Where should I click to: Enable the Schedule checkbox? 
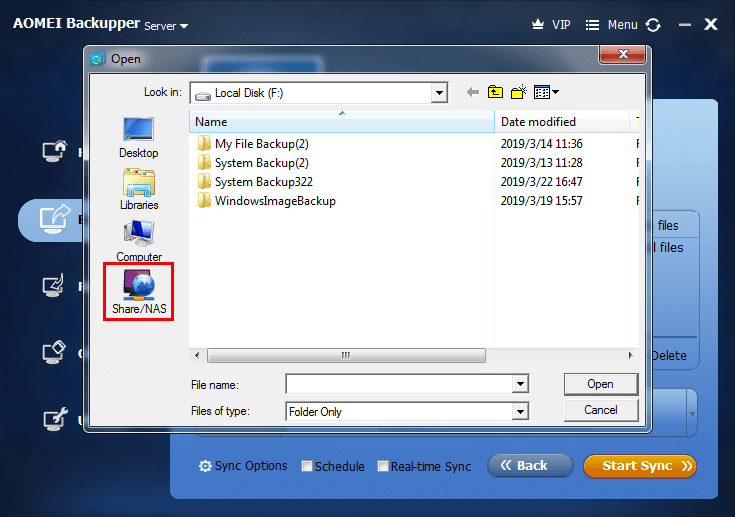(307, 466)
